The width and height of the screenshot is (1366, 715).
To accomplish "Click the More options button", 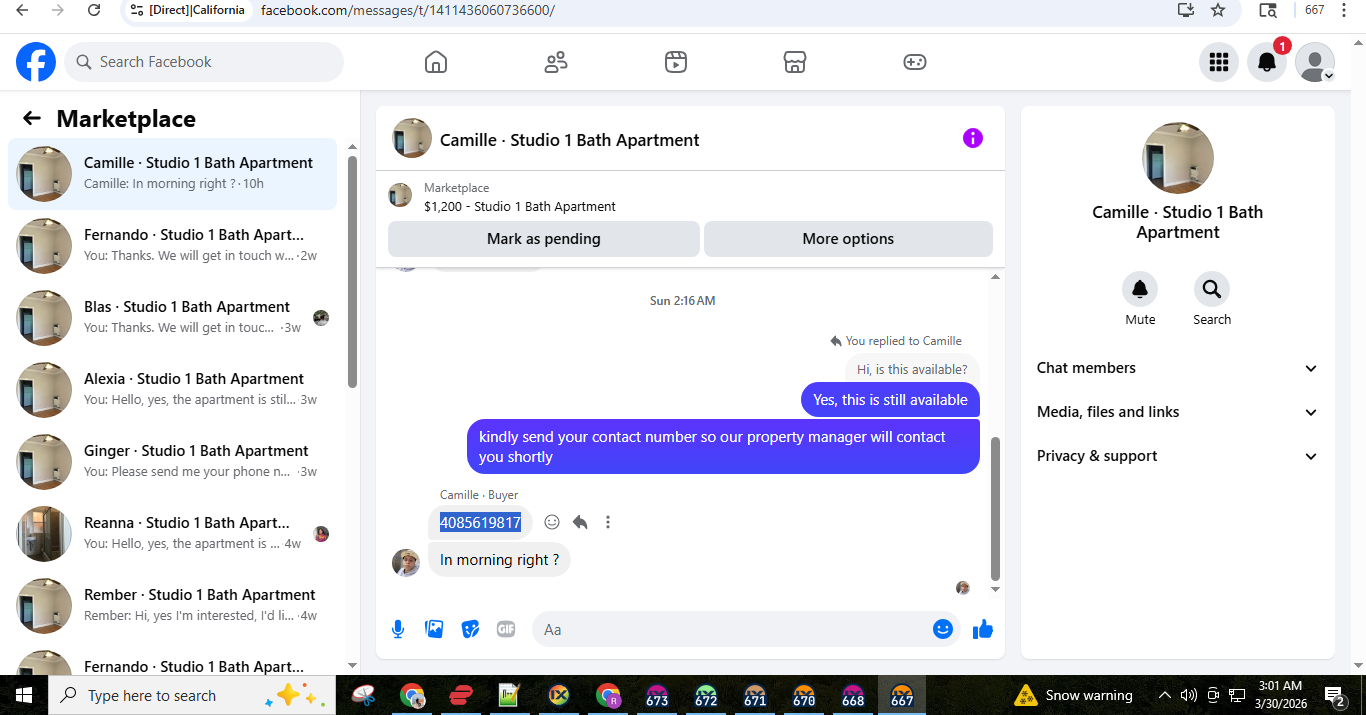I will [x=848, y=239].
